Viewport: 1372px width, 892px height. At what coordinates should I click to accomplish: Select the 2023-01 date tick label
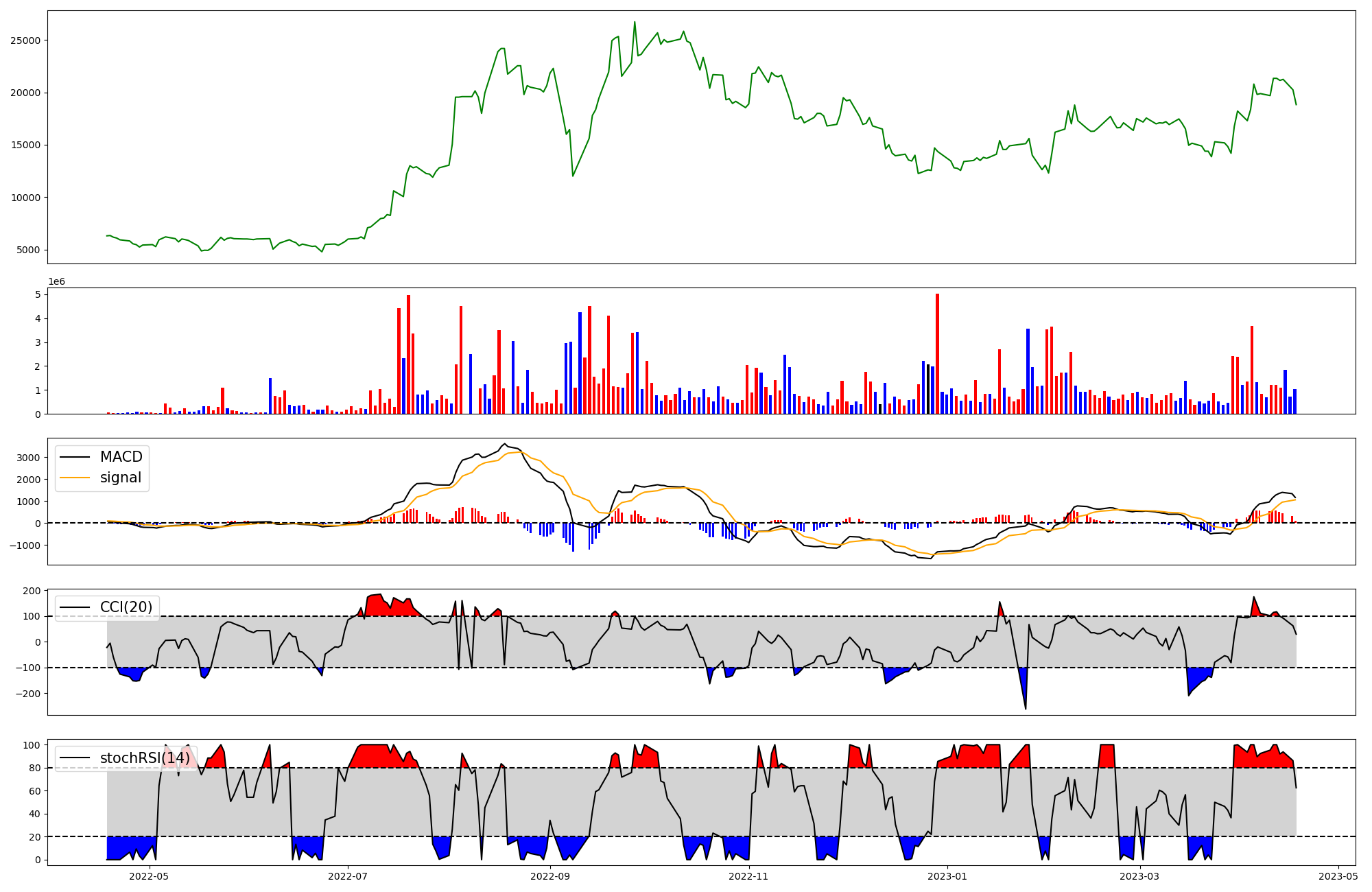click(947, 876)
